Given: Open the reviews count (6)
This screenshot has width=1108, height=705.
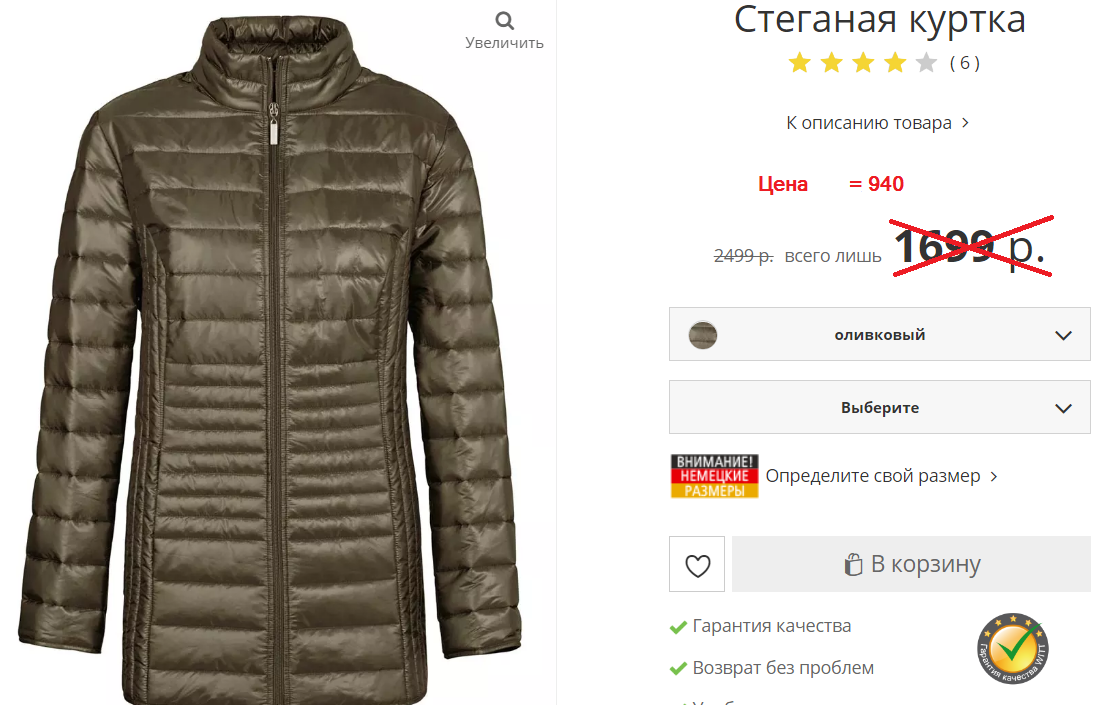Looking at the screenshot, I should point(965,64).
